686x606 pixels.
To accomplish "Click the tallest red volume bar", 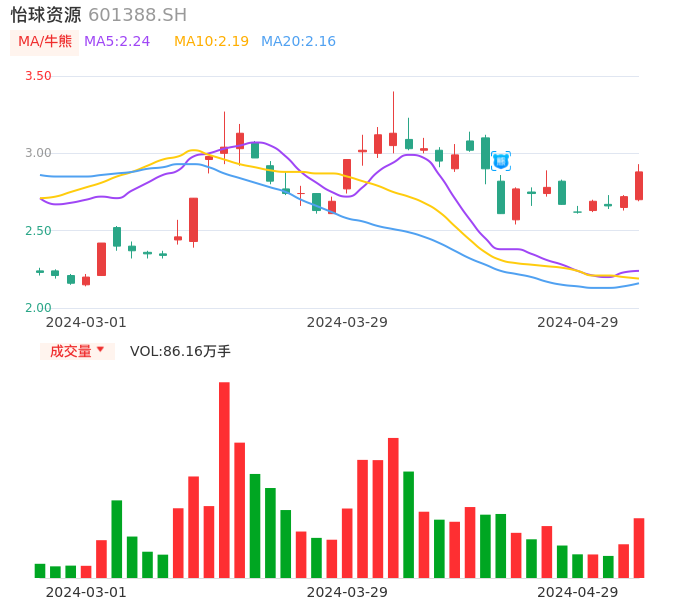I will pyautogui.click(x=224, y=480).
